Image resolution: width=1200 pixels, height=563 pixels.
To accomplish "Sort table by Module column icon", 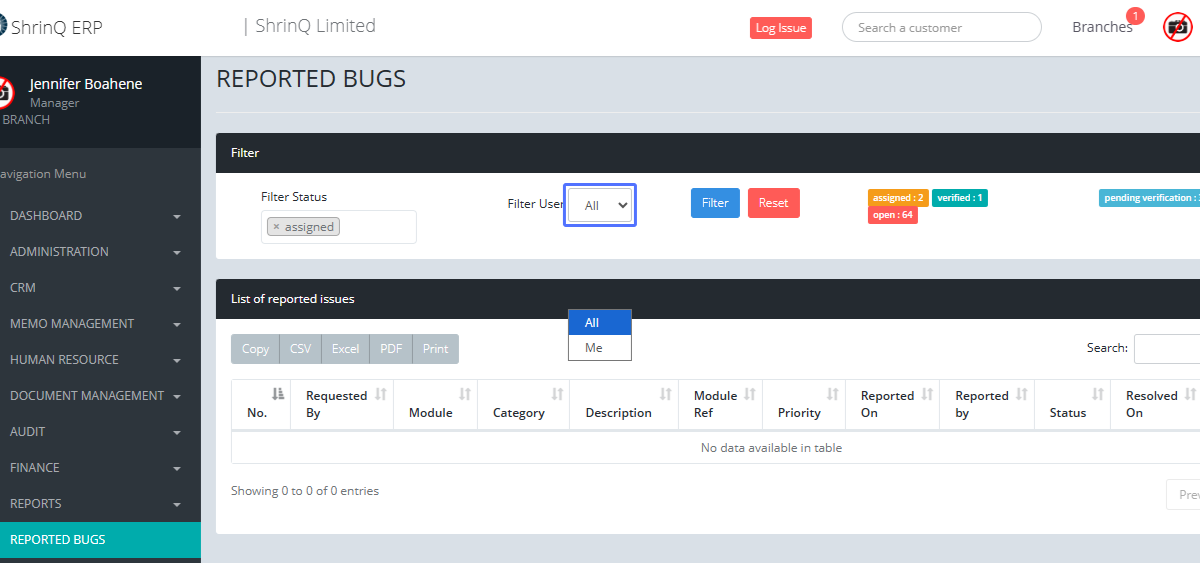I will (x=464, y=395).
